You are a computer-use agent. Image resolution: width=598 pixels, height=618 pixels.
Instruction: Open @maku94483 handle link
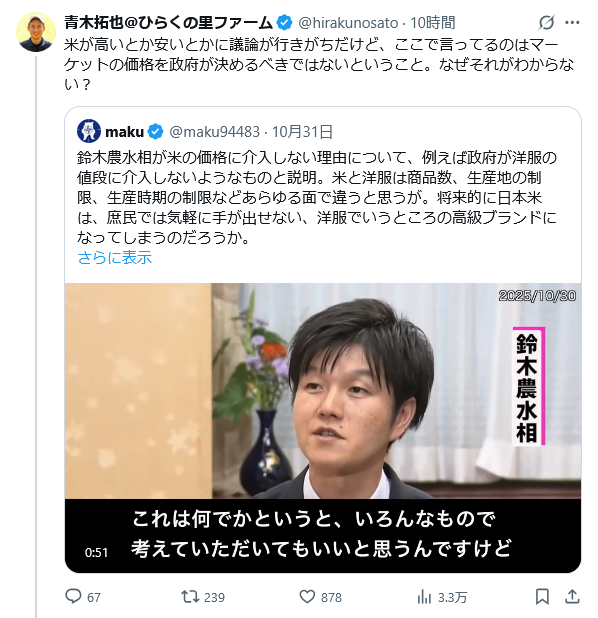(x=214, y=131)
